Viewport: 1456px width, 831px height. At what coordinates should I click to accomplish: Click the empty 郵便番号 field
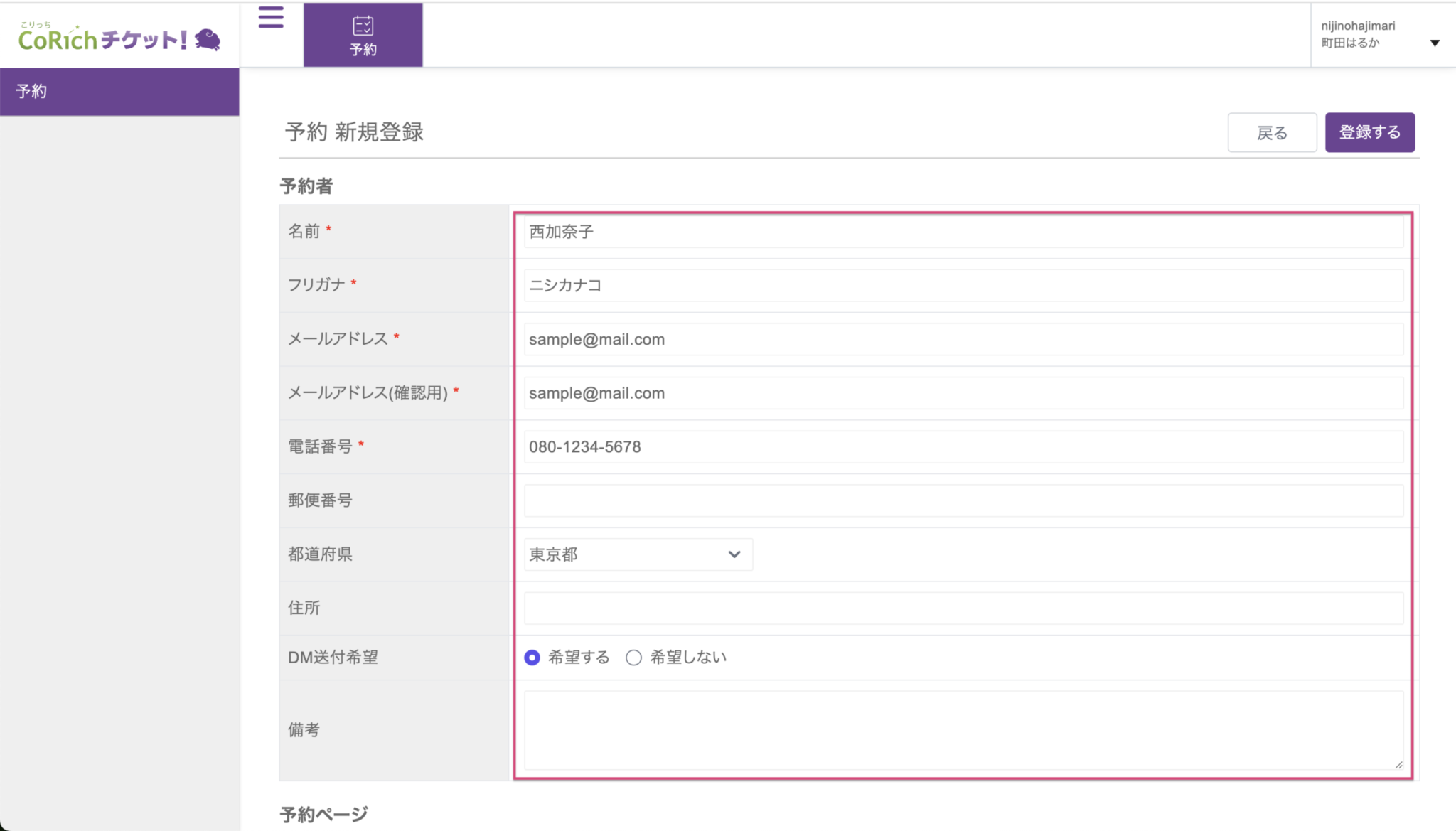[963, 500]
